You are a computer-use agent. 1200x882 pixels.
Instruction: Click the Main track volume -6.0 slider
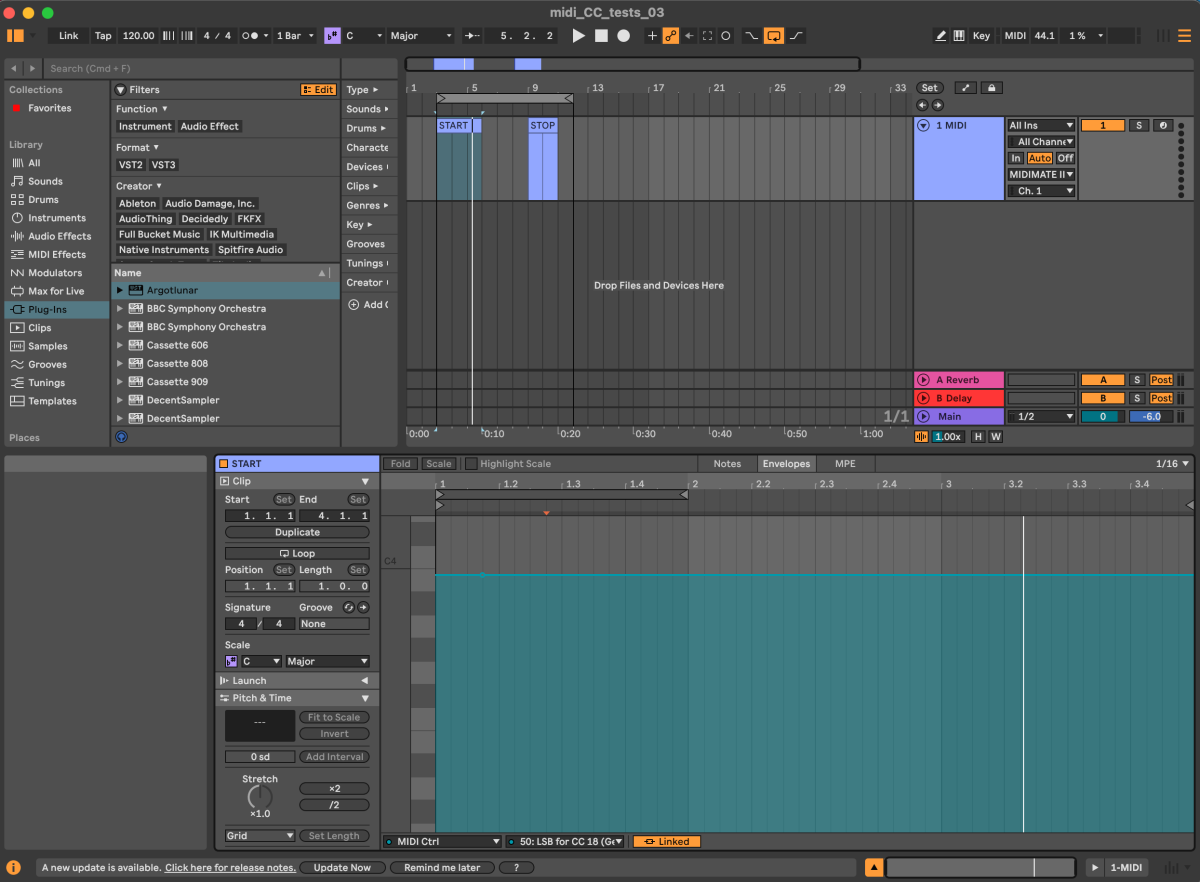click(x=1151, y=416)
